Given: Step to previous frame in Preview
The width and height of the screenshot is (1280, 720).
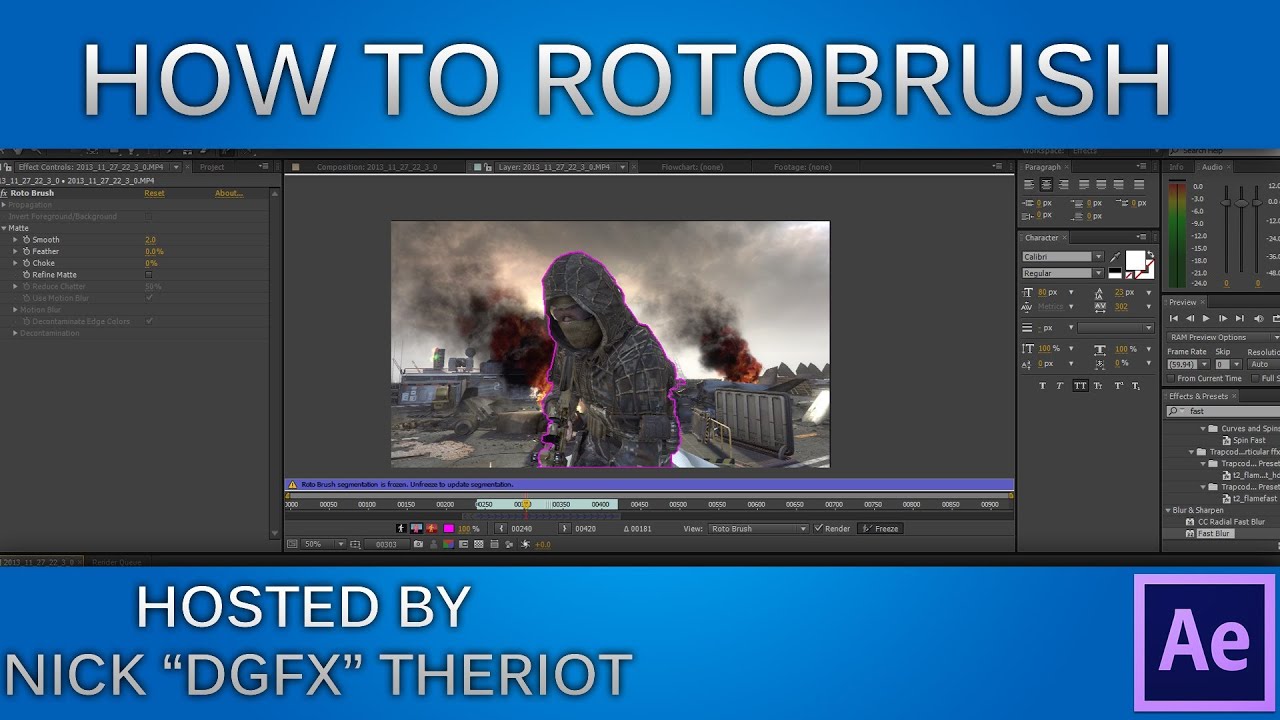Looking at the screenshot, I should coord(1190,318).
